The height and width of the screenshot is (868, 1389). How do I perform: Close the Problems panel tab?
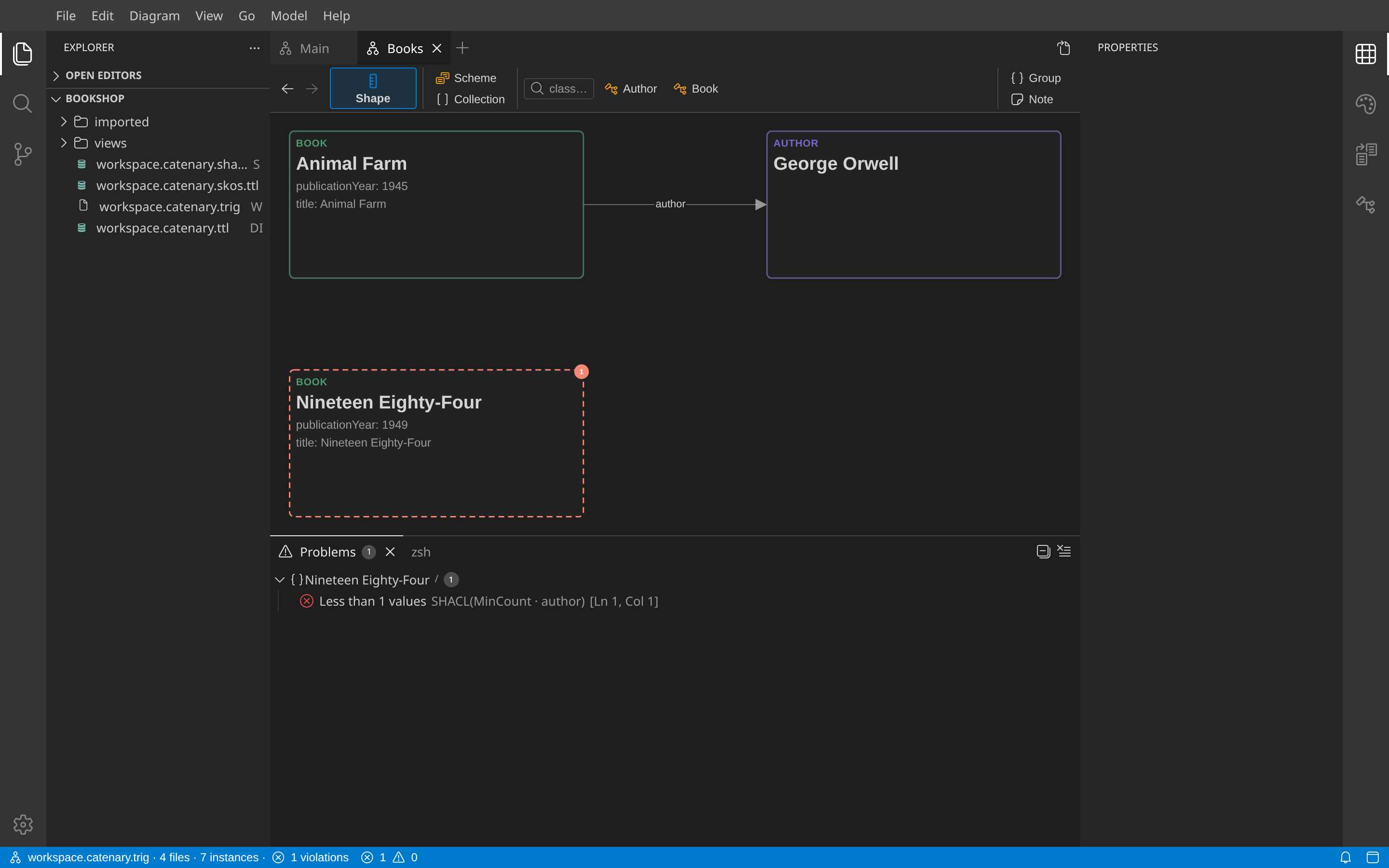click(390, 552)
